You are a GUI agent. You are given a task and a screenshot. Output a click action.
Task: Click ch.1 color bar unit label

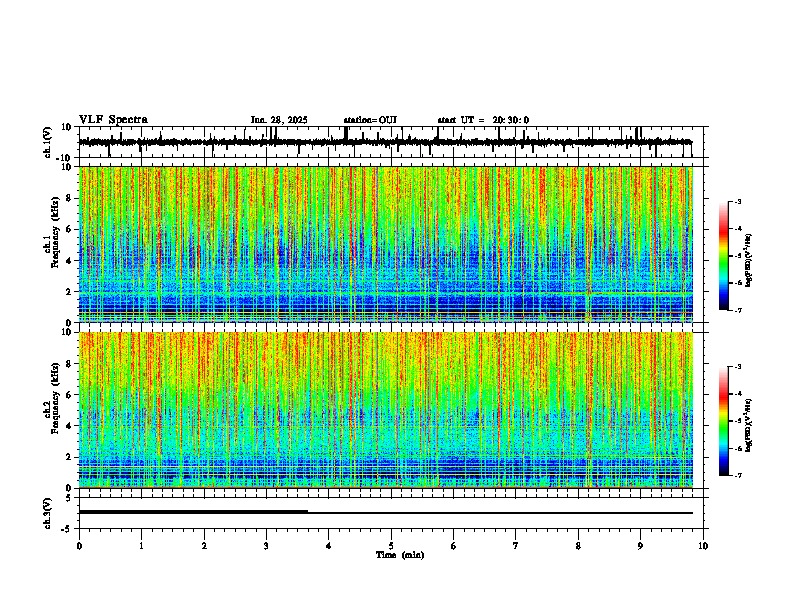coord(749,260)
